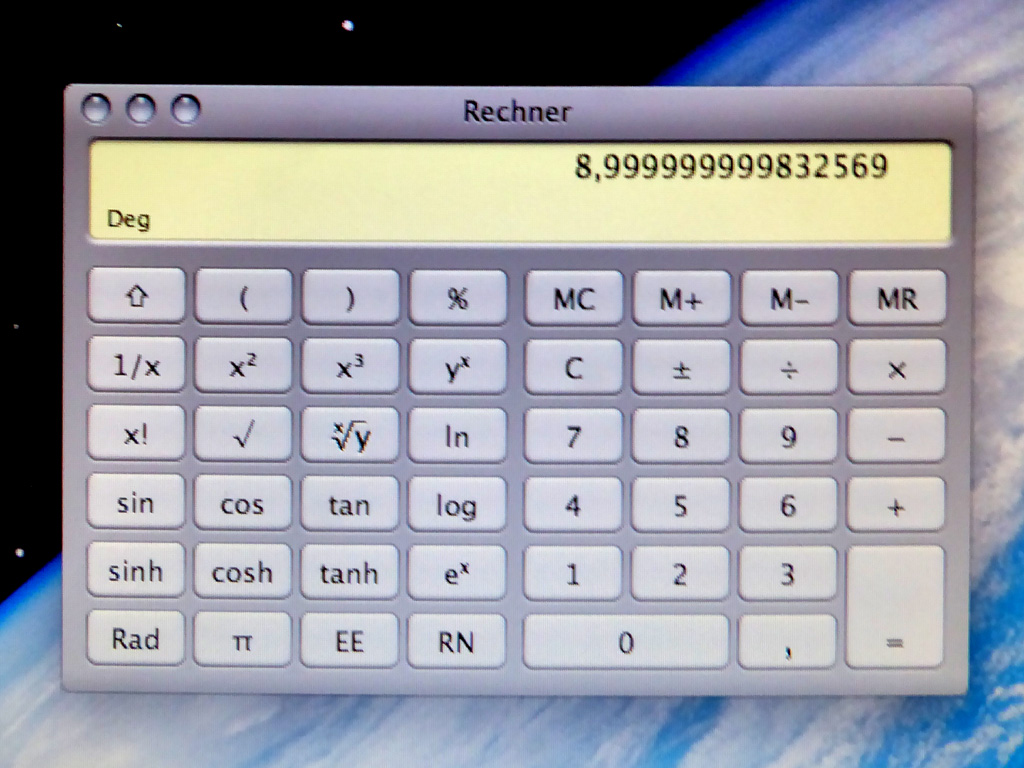Viewport: 1024px width, 768px height.
Task: Click digit 3
Action: click(x=787, y=573)
